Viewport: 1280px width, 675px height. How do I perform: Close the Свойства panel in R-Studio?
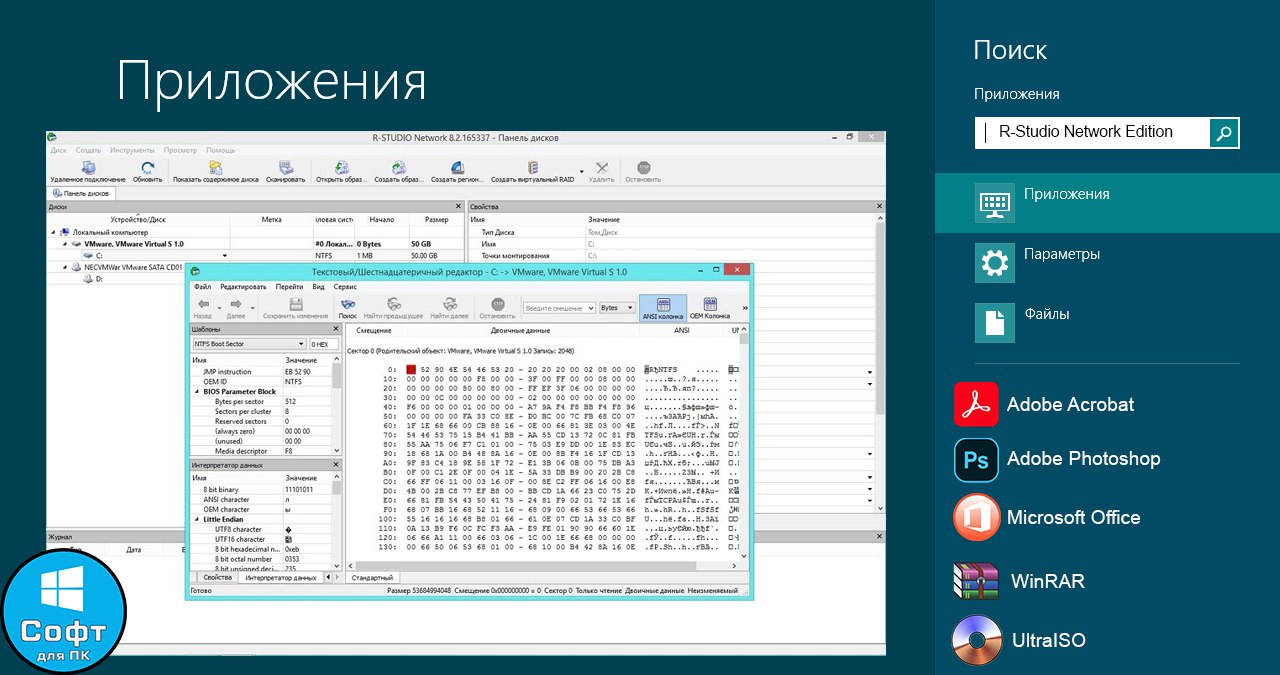[880, 207]
